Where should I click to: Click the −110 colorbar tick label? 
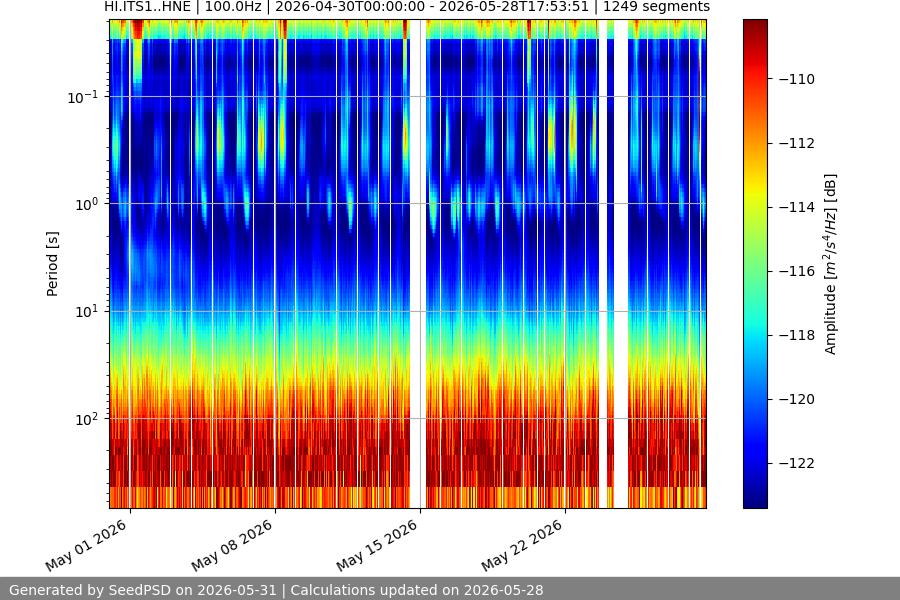click(797, 79)
